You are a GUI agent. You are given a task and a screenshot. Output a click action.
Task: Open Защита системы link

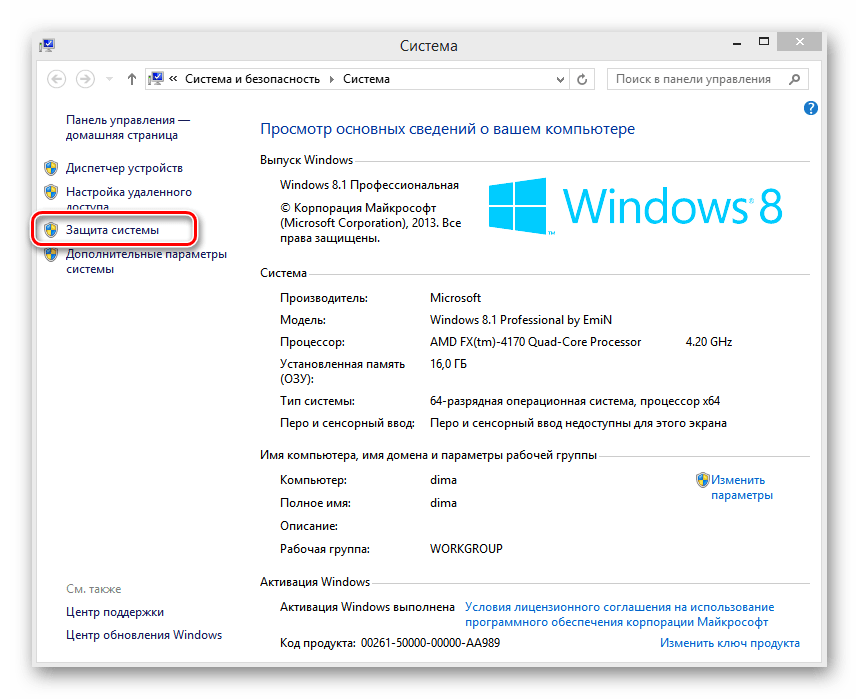(112, 230)
